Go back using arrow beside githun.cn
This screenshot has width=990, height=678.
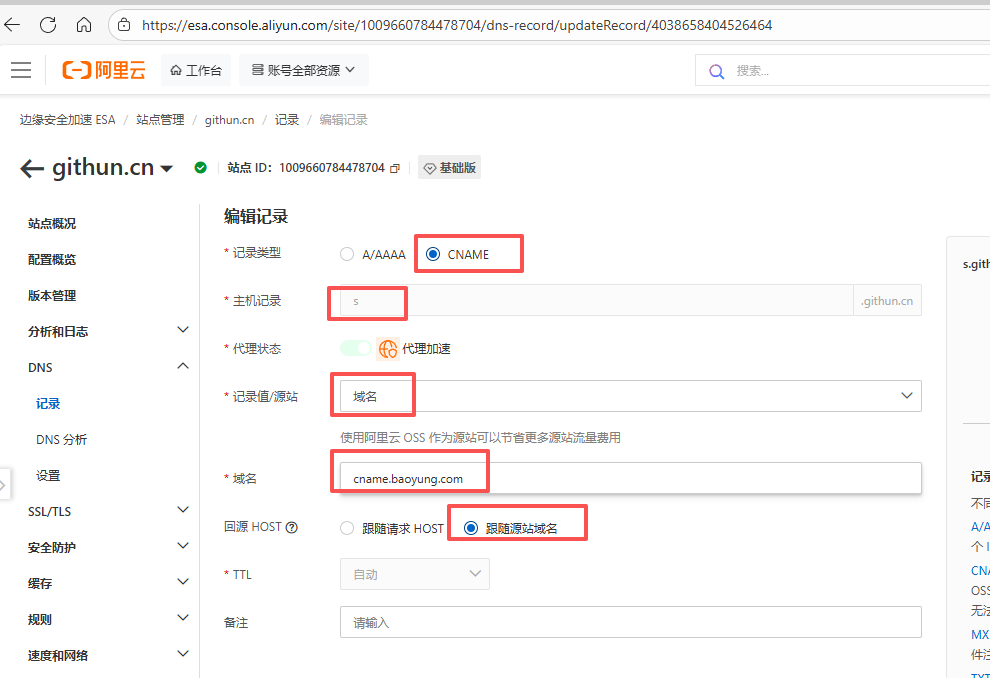[32, 168]
